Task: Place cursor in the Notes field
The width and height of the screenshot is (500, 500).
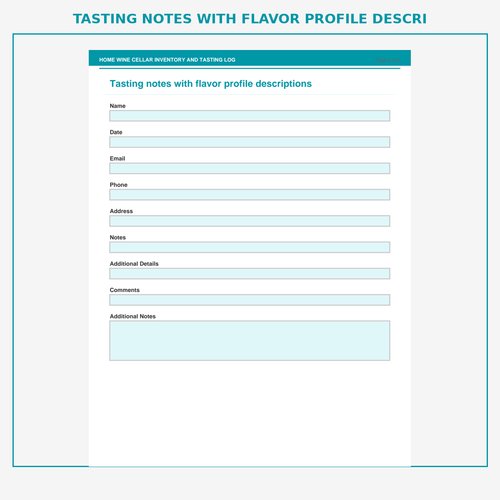Action: [x=249, y=247]
